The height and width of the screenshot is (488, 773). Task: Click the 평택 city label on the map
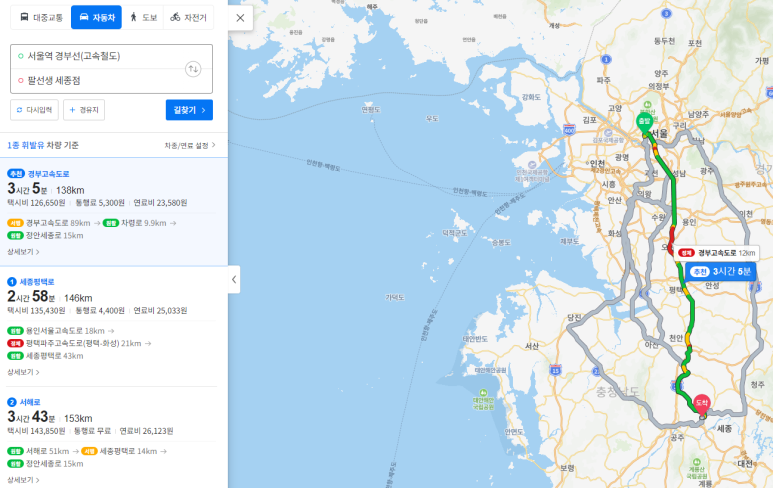pos(676,289)
